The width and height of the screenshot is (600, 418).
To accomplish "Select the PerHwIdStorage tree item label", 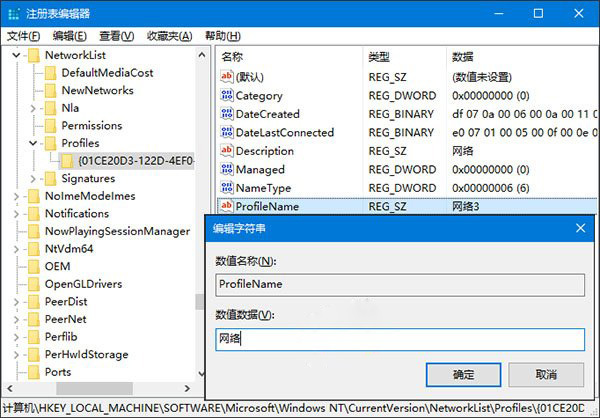I will point(86,354).
